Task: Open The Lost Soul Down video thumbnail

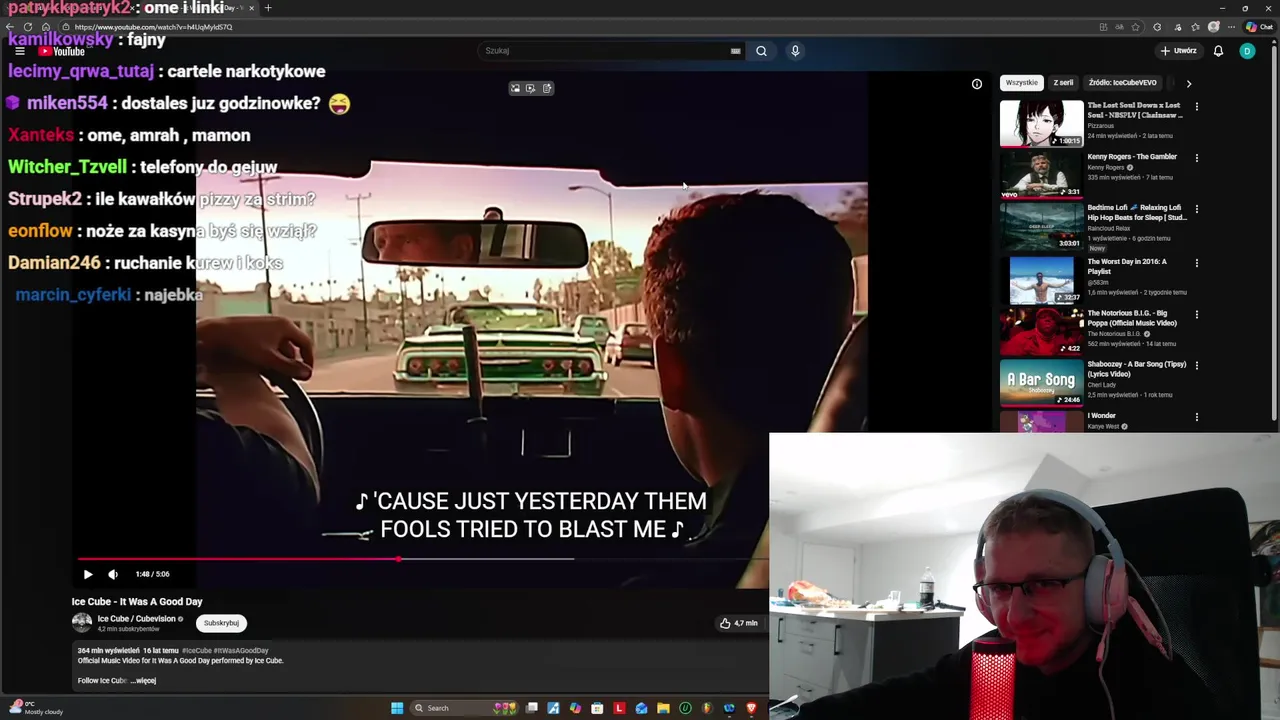Action: [x=1041, y=124]
